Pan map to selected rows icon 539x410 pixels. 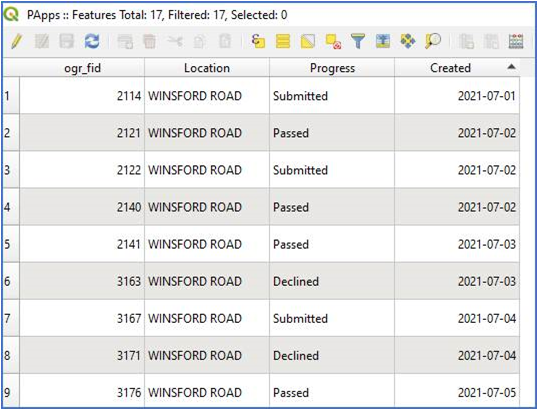click(408, 42)
